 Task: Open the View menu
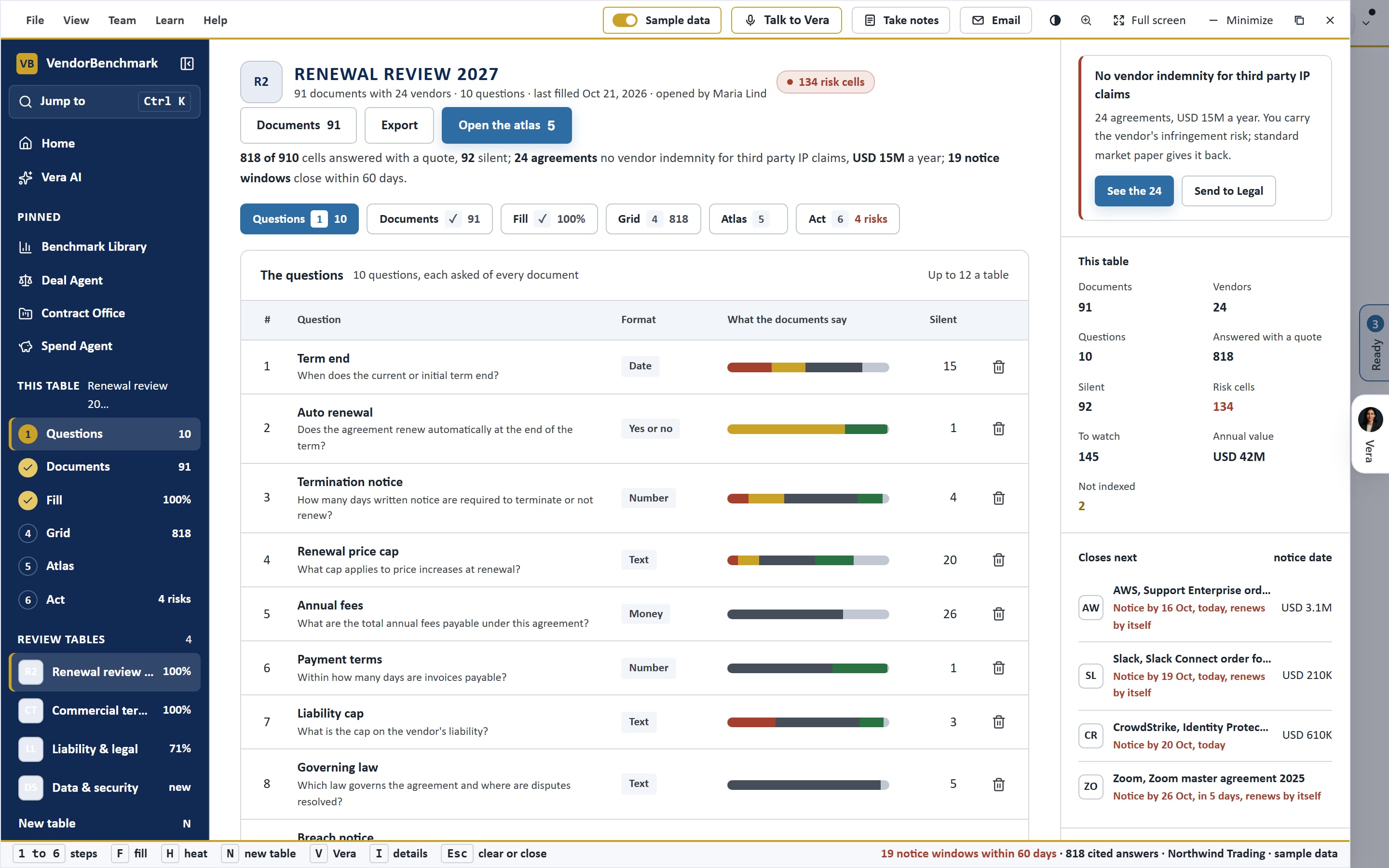(x=76, y=20)
